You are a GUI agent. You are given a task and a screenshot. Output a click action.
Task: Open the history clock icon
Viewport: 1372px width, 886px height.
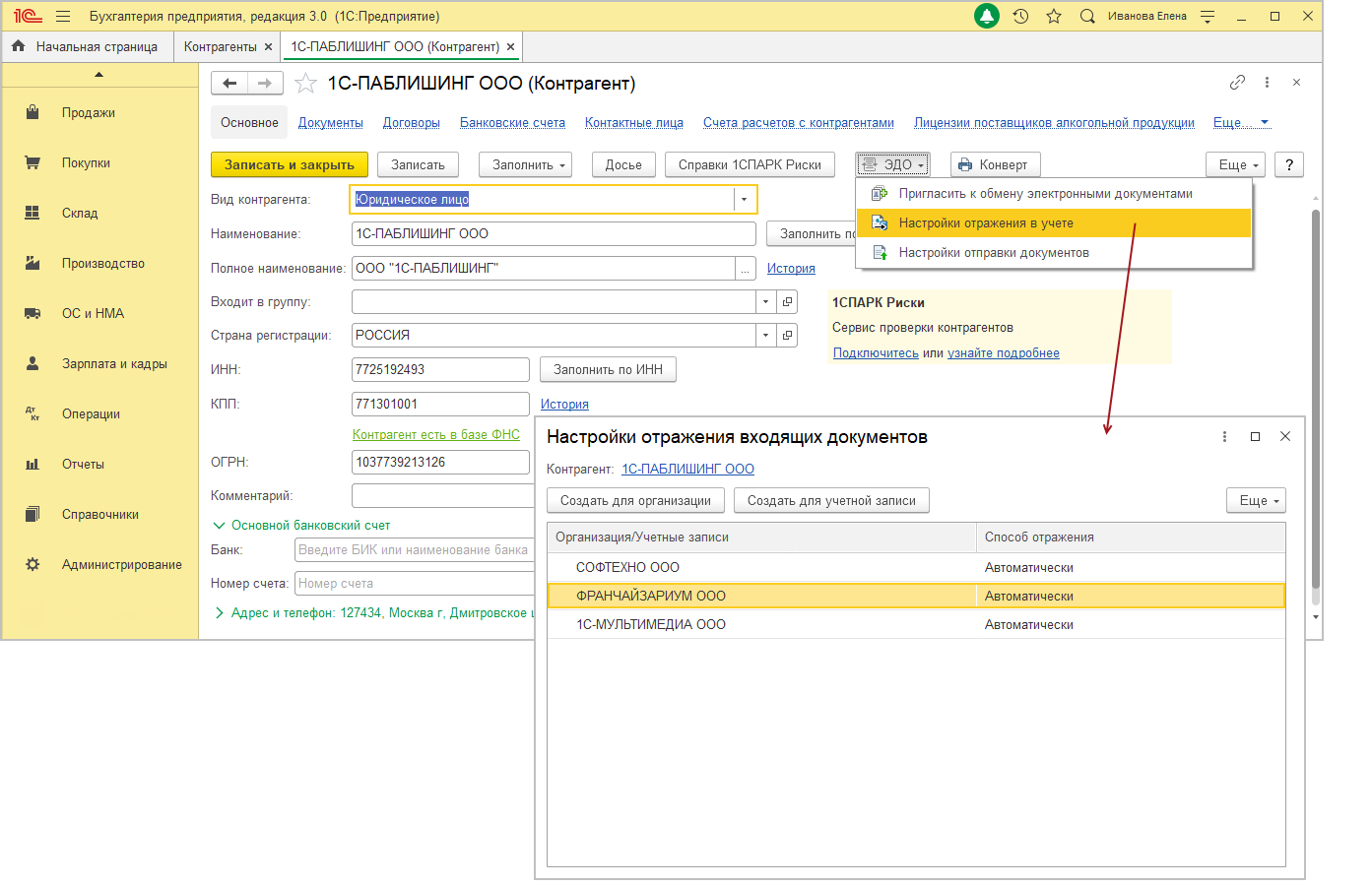tap(1020, 16)
